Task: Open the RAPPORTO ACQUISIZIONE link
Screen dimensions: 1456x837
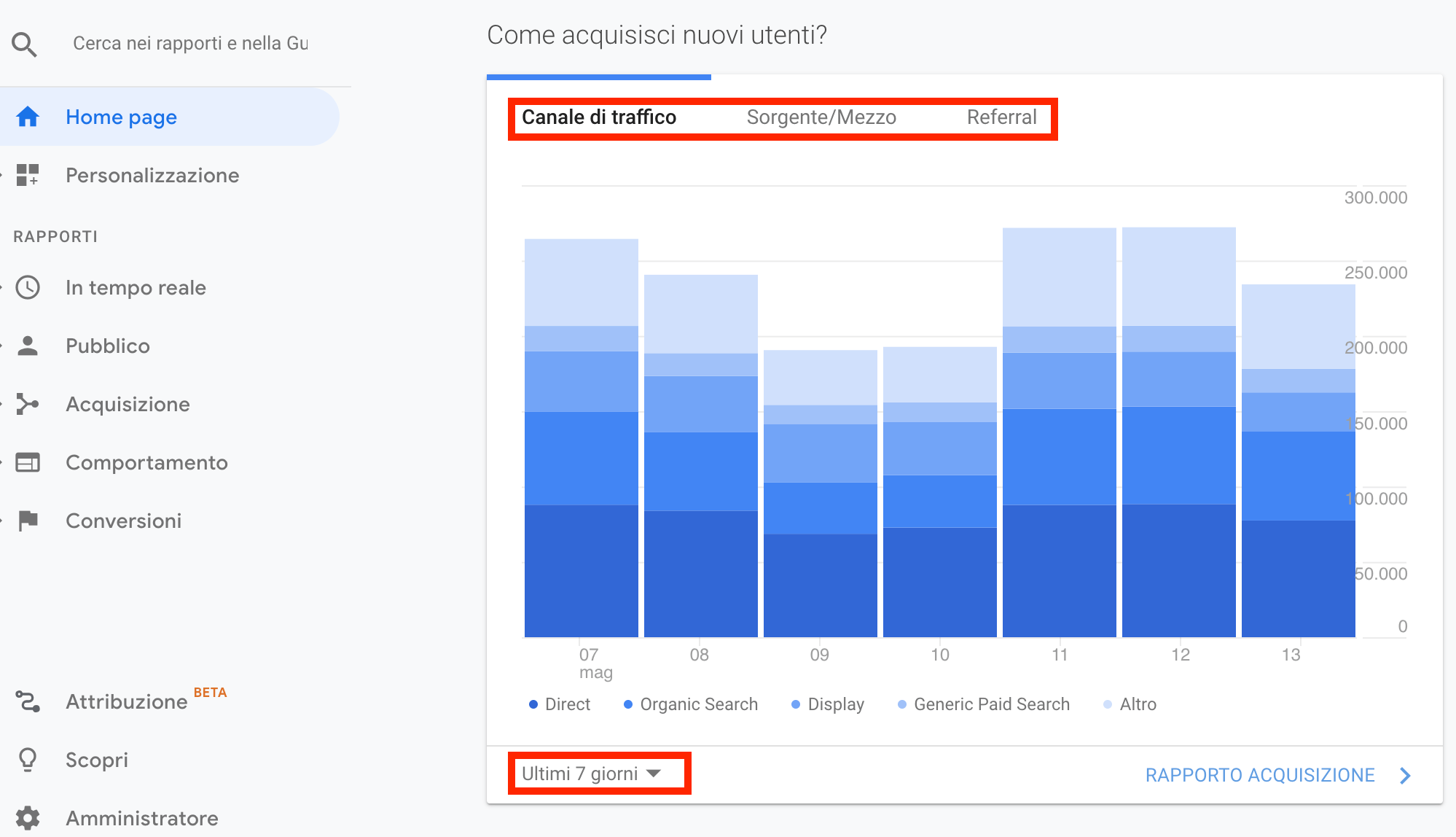Action: pos(1259,775)
